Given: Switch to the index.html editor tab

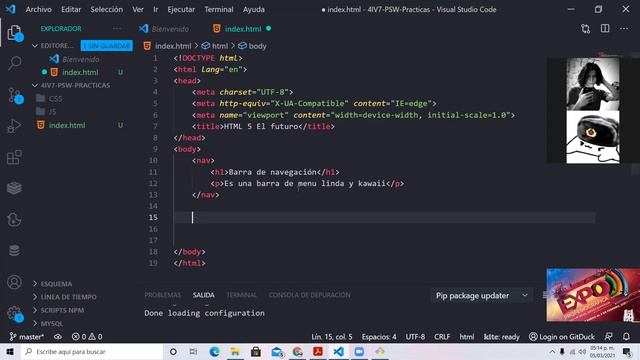Looking at the screenshot, I should 243,29.
